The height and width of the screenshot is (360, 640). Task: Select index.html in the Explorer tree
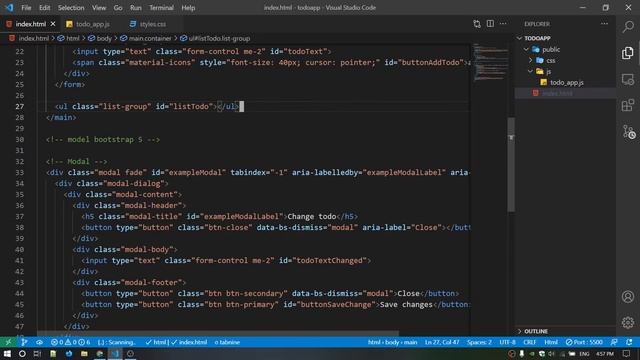pos(557,93)
